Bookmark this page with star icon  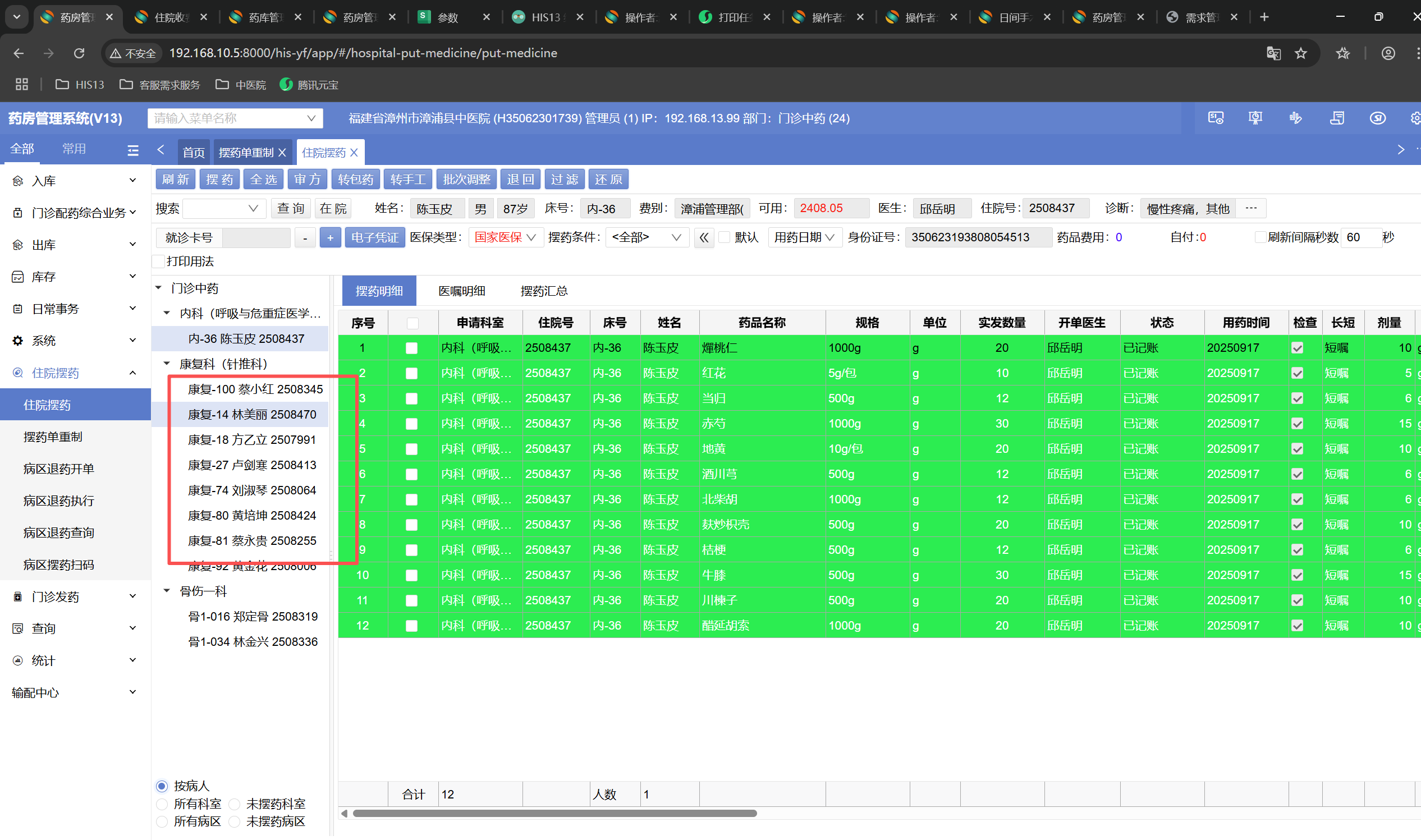click(1300, 53)
